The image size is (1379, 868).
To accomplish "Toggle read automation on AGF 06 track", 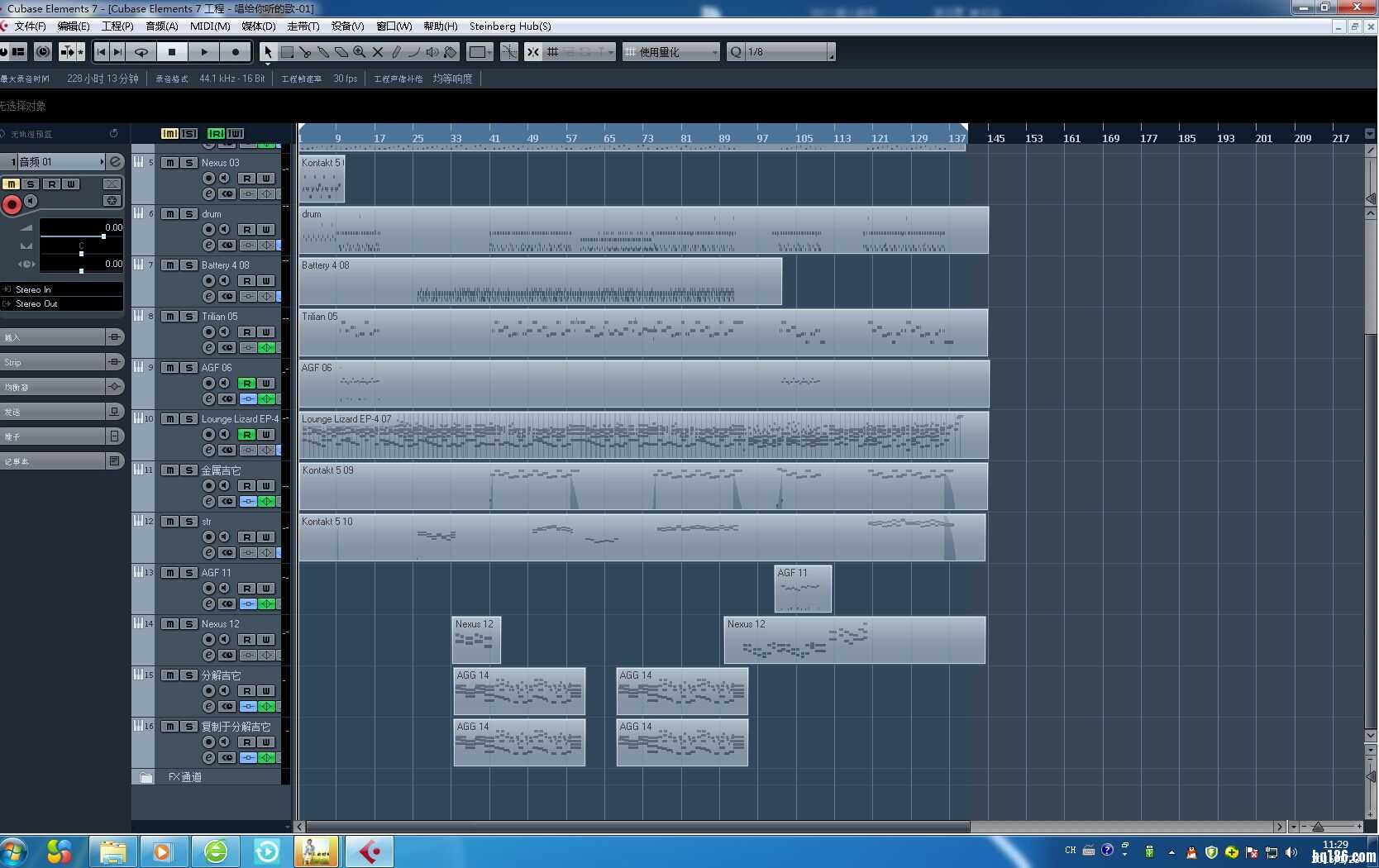I will pyautogui.click(x=246, y=384).
